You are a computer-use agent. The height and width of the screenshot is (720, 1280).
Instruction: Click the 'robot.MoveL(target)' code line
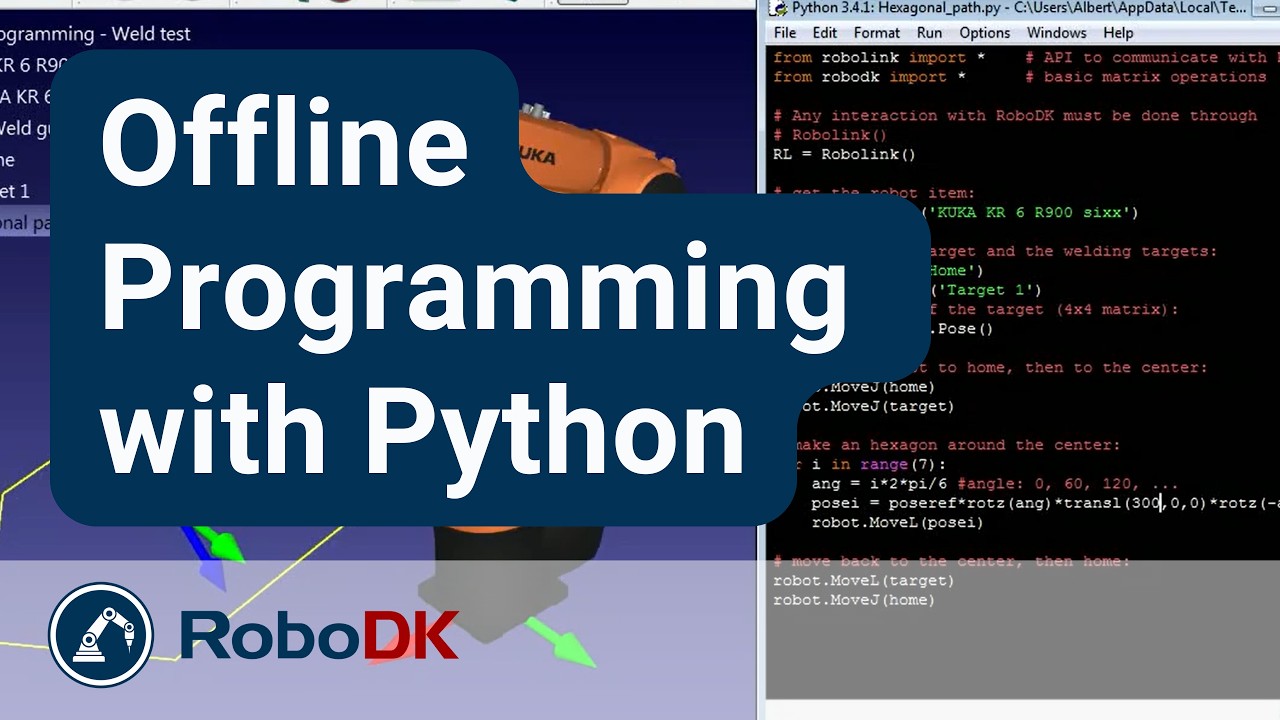pos(863,581)
